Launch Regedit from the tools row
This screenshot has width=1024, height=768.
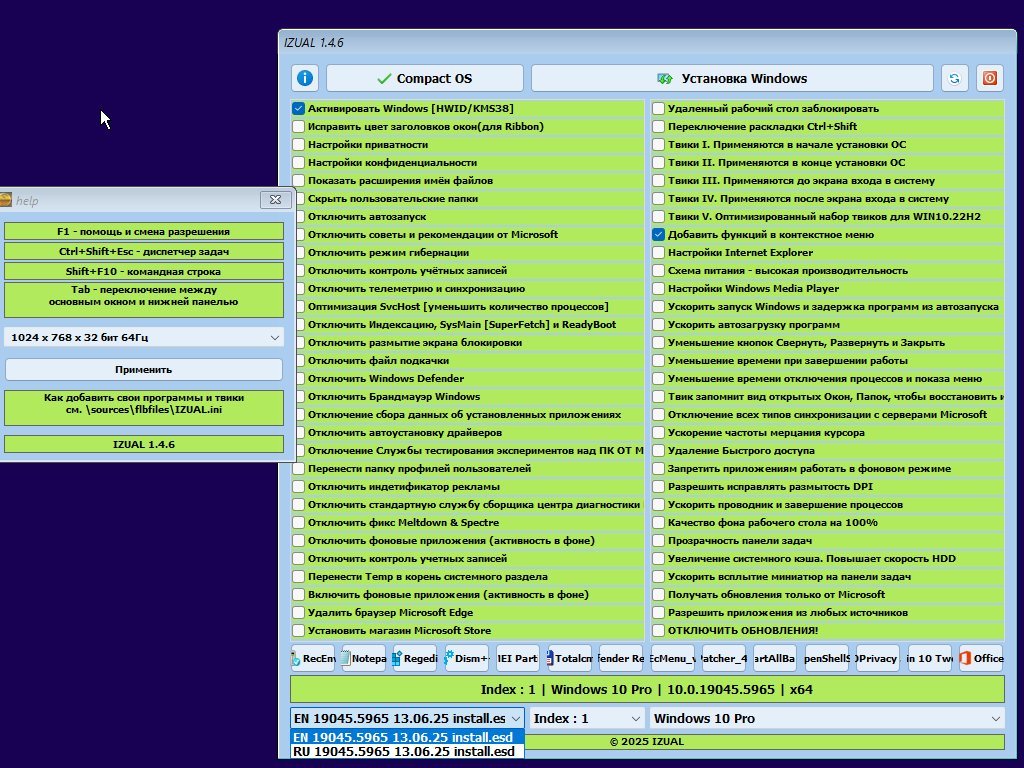click(x=415, y=658)
